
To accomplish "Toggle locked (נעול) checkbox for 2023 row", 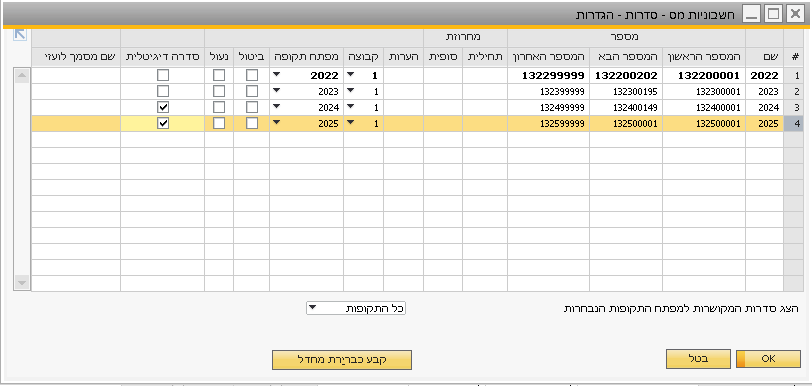I will pyautogui.click(x=219, y=91).
